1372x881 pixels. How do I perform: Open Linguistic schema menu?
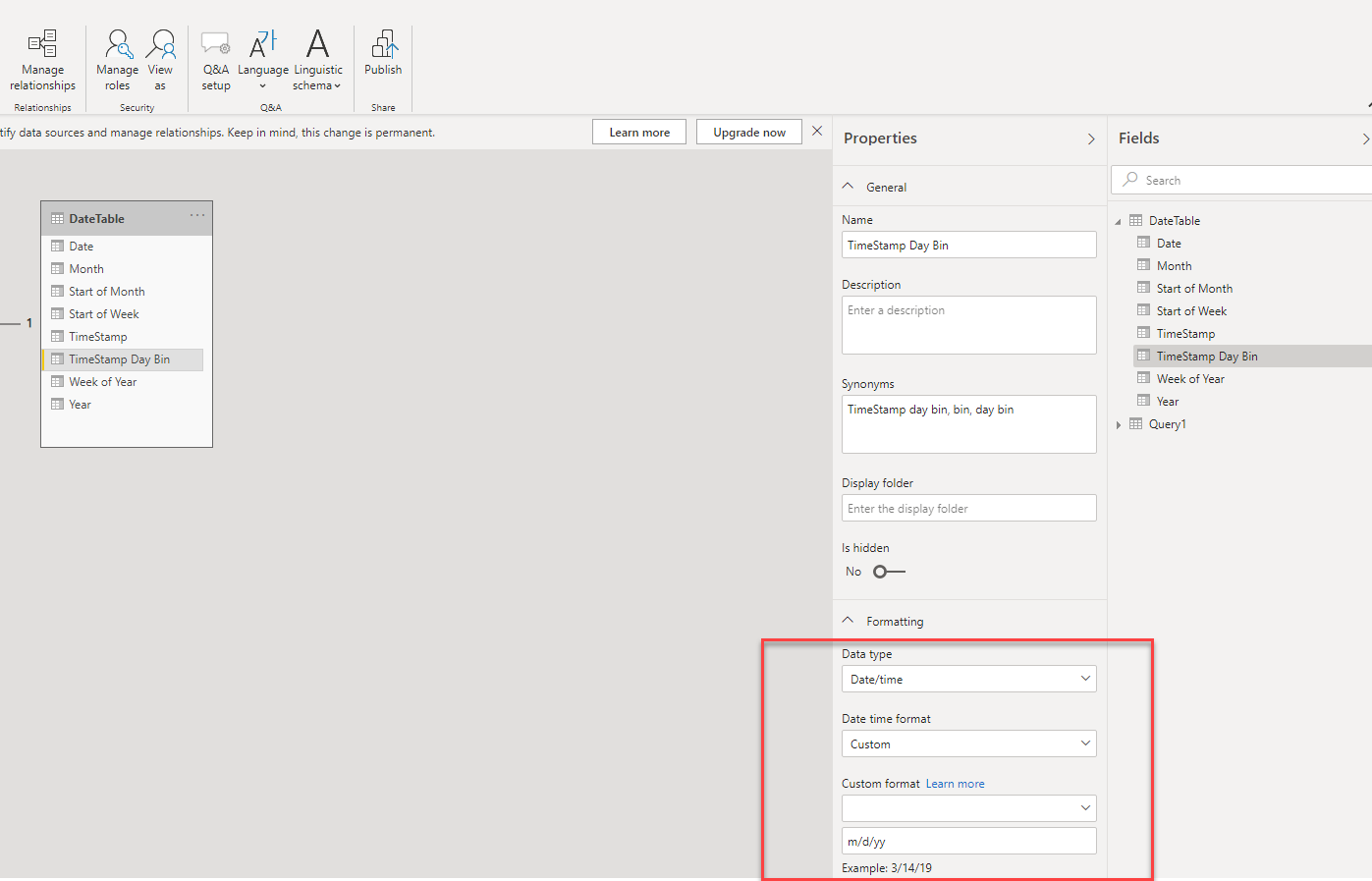pos(317,60)
